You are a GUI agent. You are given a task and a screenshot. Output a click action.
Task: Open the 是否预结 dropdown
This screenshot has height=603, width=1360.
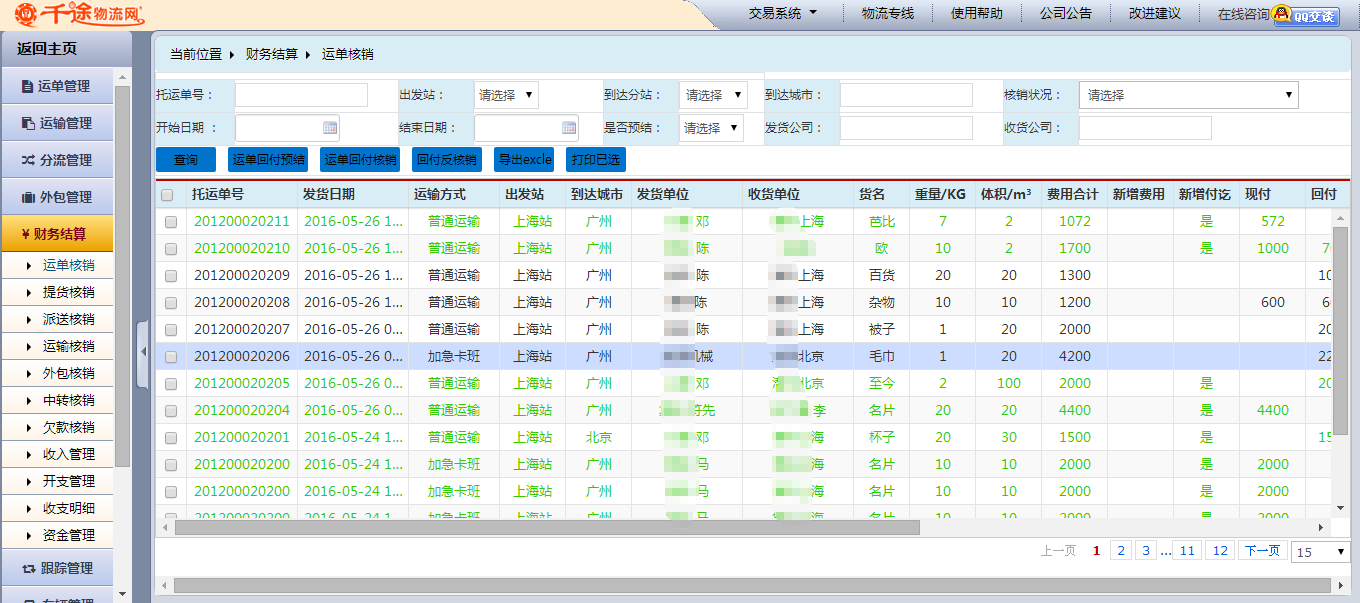click(x=711, y=128)
